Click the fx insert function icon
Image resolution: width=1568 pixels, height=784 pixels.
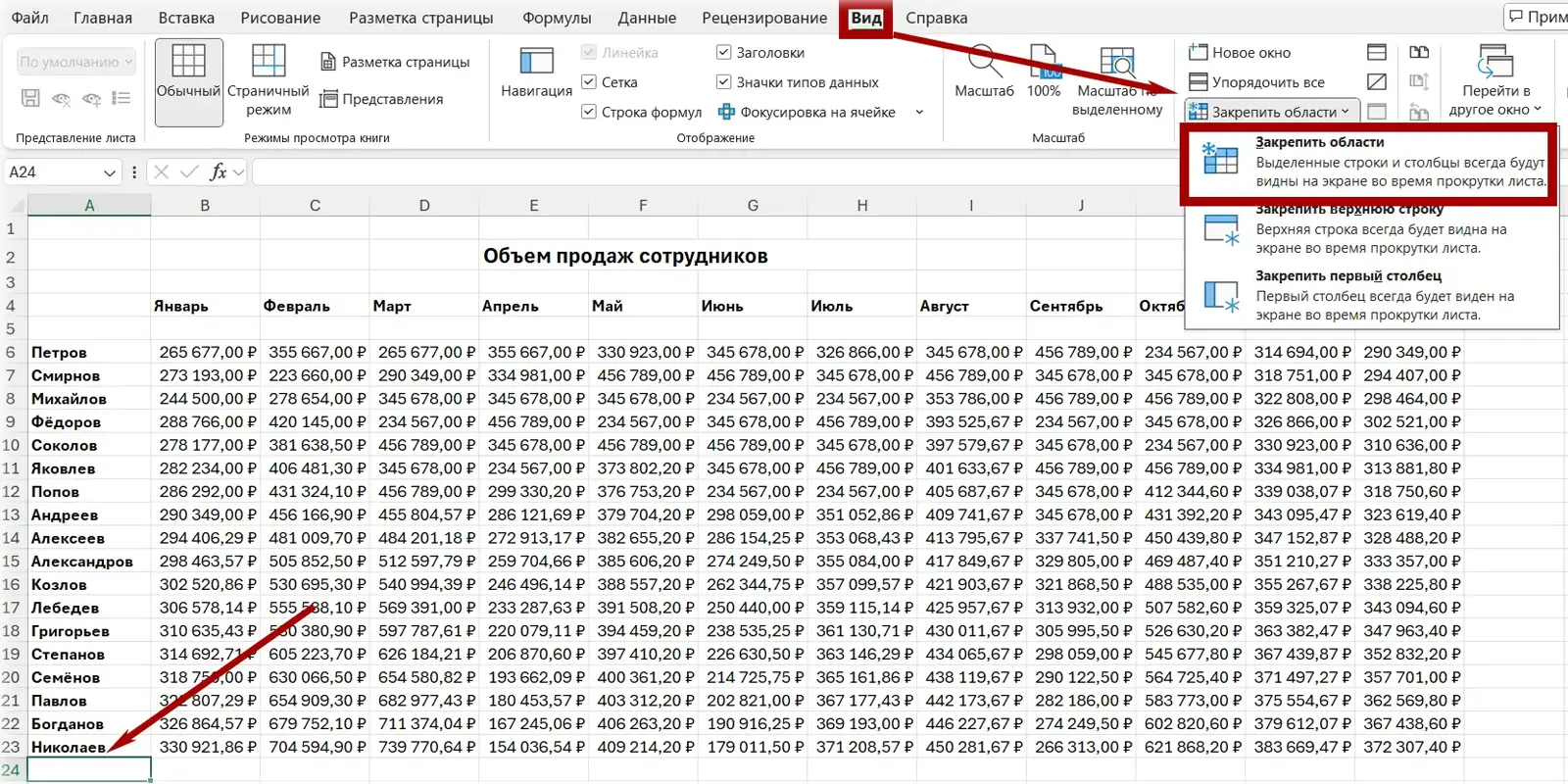[x=218, y=172]
